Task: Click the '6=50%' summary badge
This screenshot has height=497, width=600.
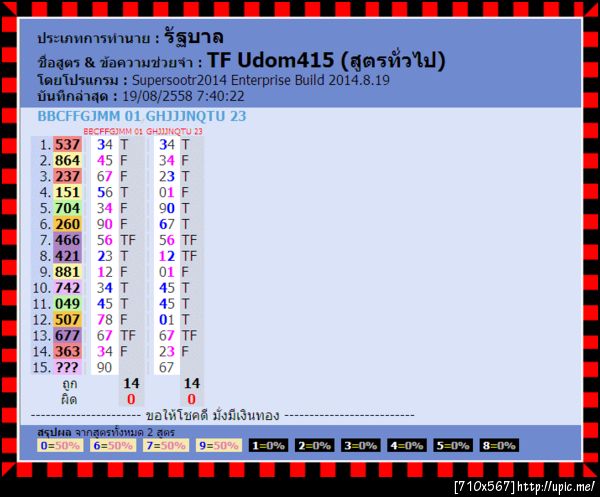Action: pyautogui.click(x=113, y=445)
